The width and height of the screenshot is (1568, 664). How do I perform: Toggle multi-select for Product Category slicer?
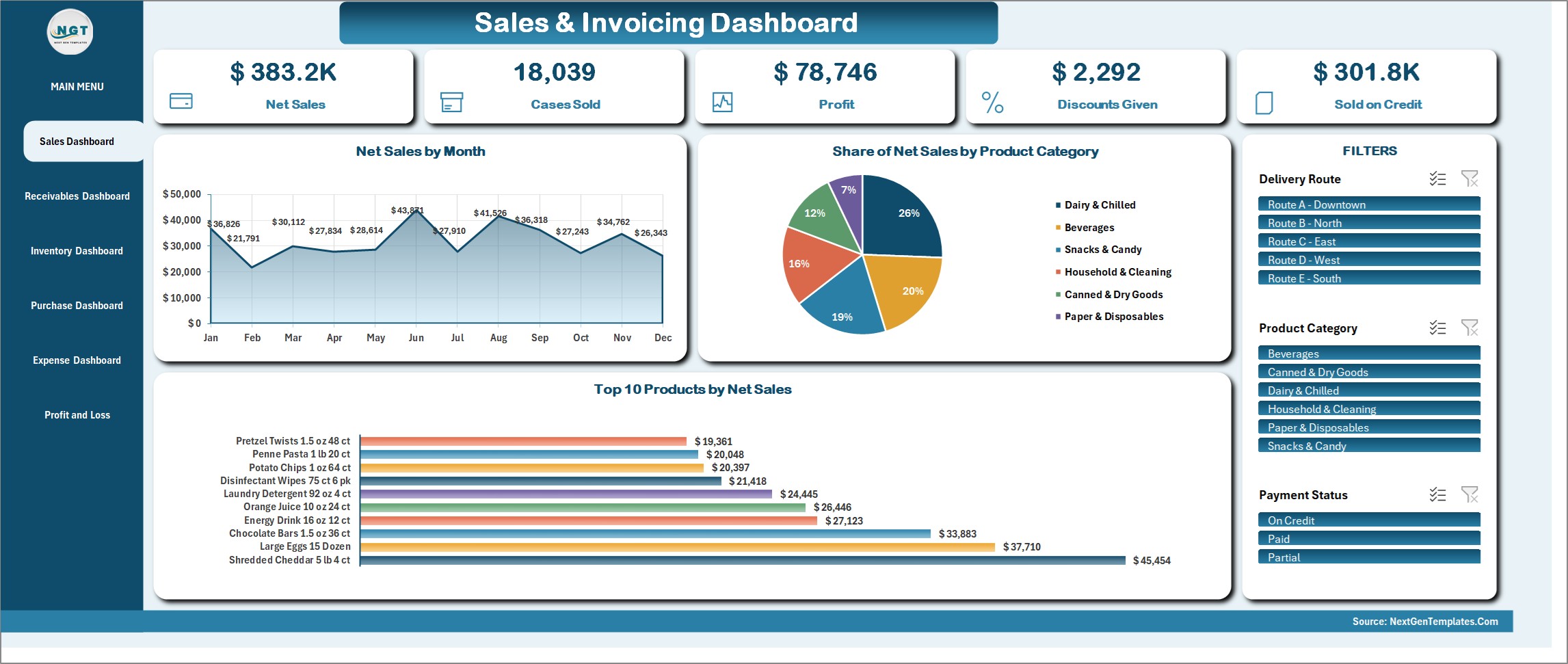[x=1437, y=328]
